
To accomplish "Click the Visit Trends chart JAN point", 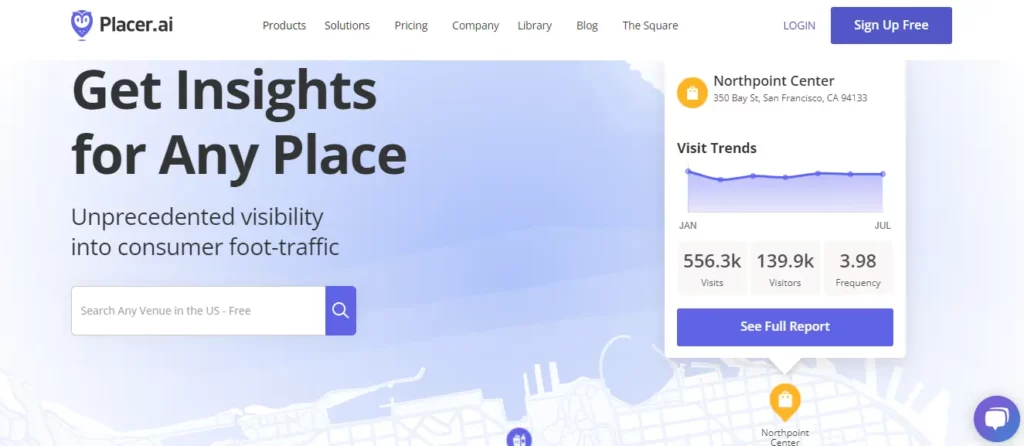I will (x=688, y=171).
